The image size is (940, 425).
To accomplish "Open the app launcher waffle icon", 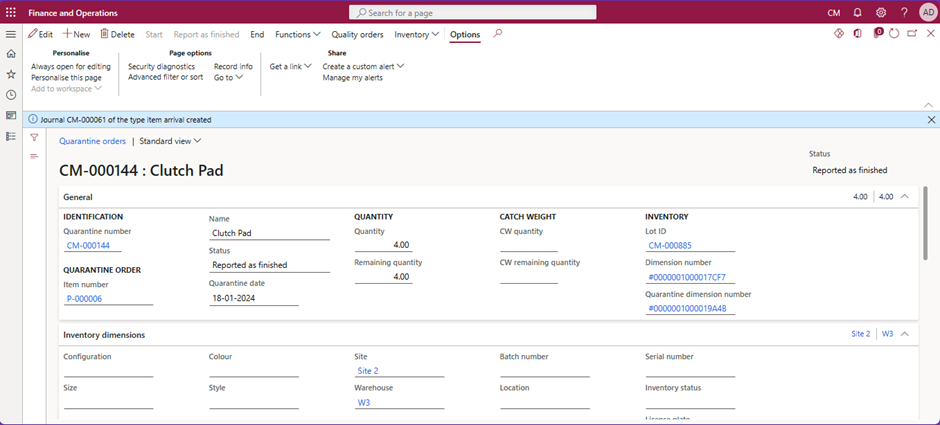I will pyautogui.click(x=11, y=13).
